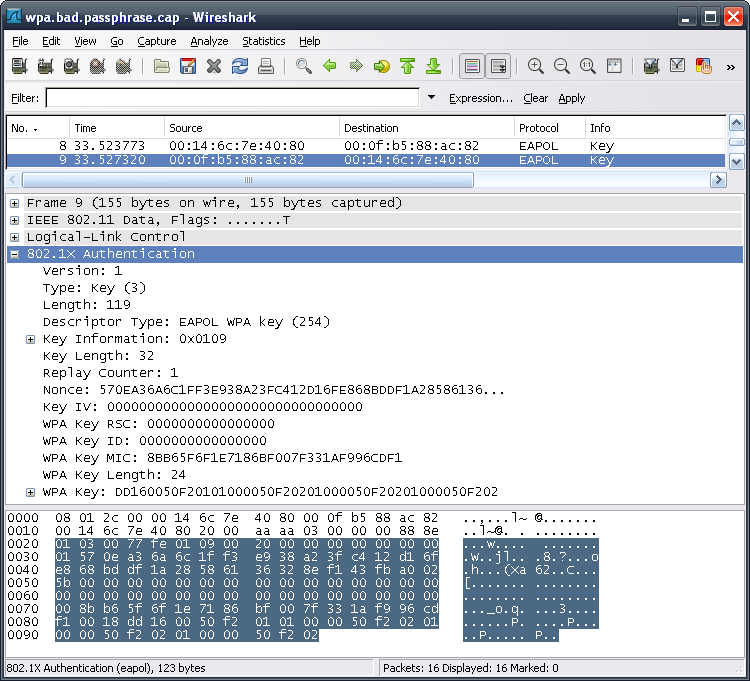
Task: Click the Find packet magnifier icon
Action: coord(304,67)
